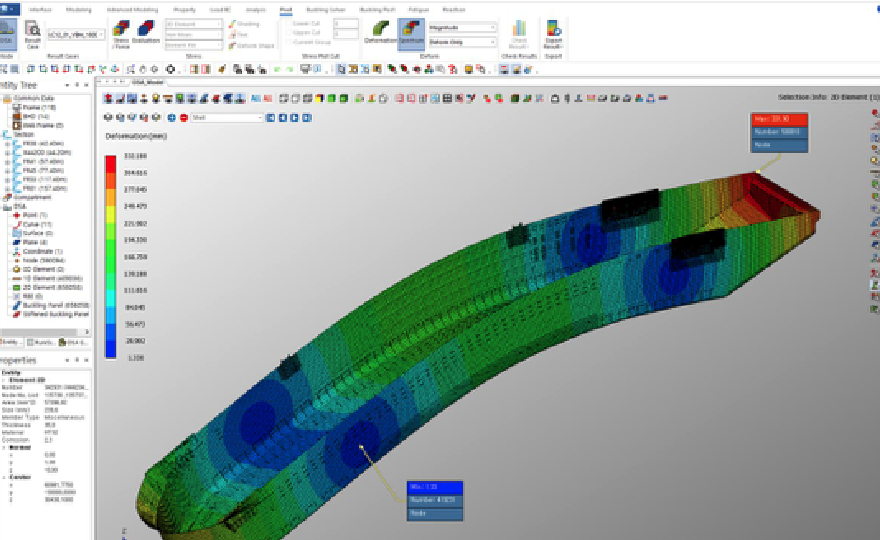
Task: Select 2D Element in the entity tree
Action: 38,287
